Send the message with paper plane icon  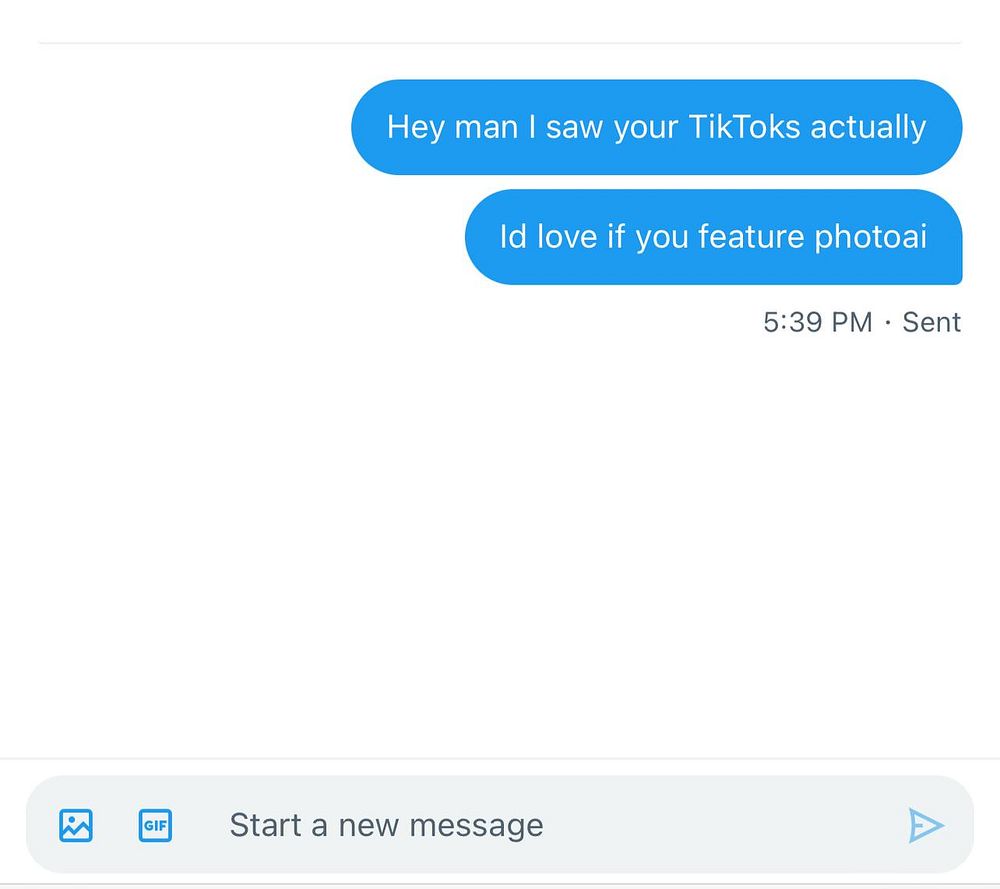pos(925,825)
